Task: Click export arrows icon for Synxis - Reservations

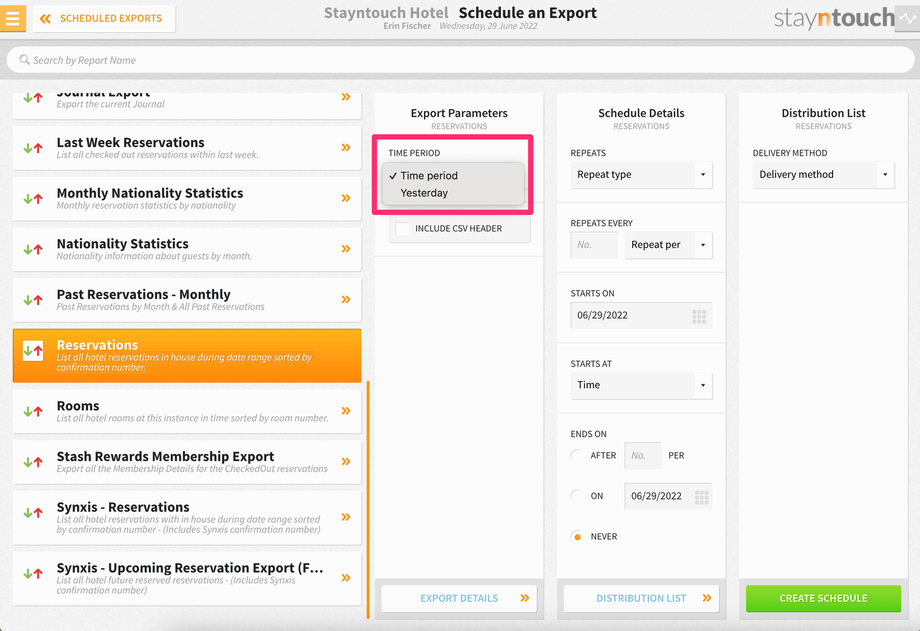Action: pos(33,512)
